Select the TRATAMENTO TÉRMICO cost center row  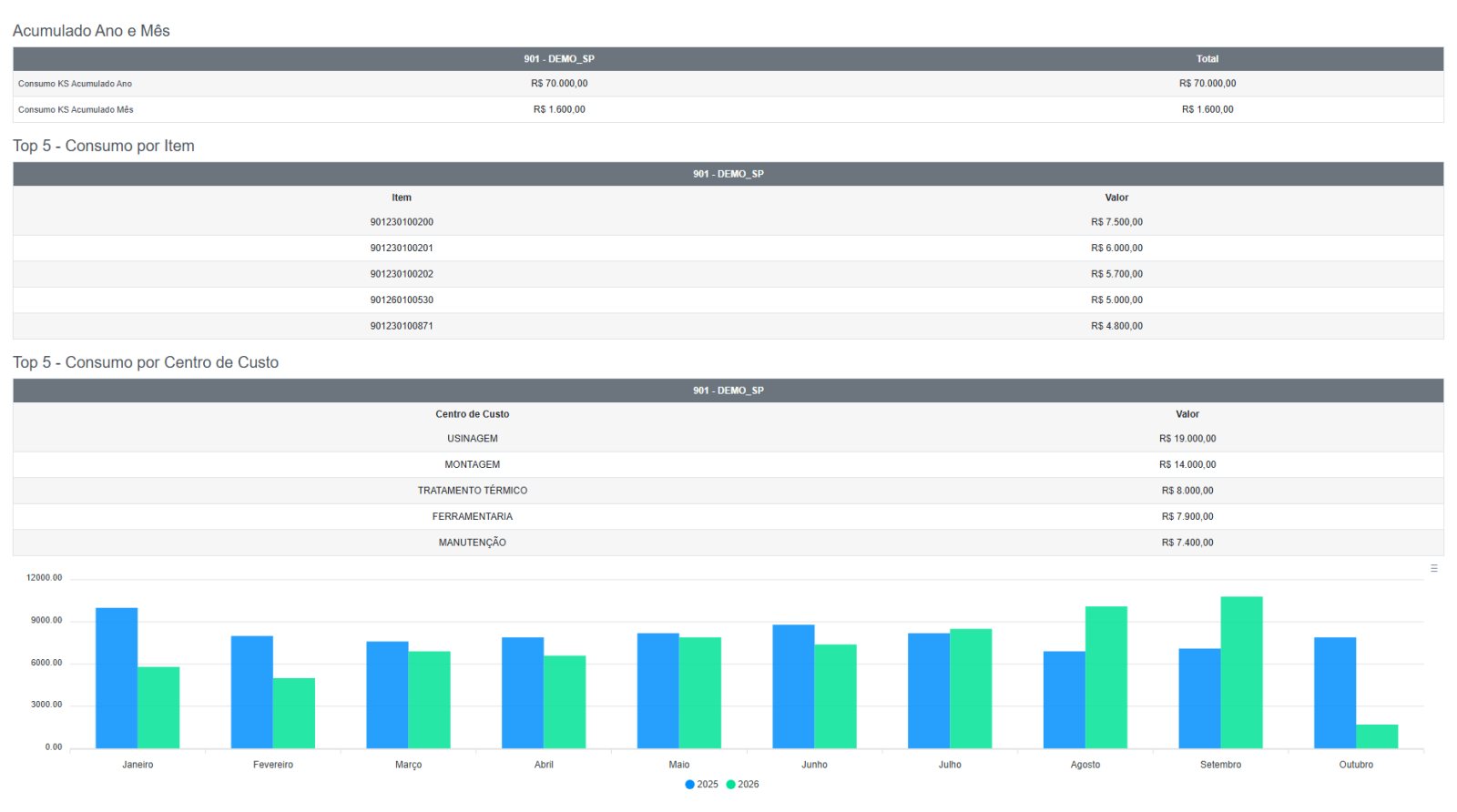click(x=728, y=491)
